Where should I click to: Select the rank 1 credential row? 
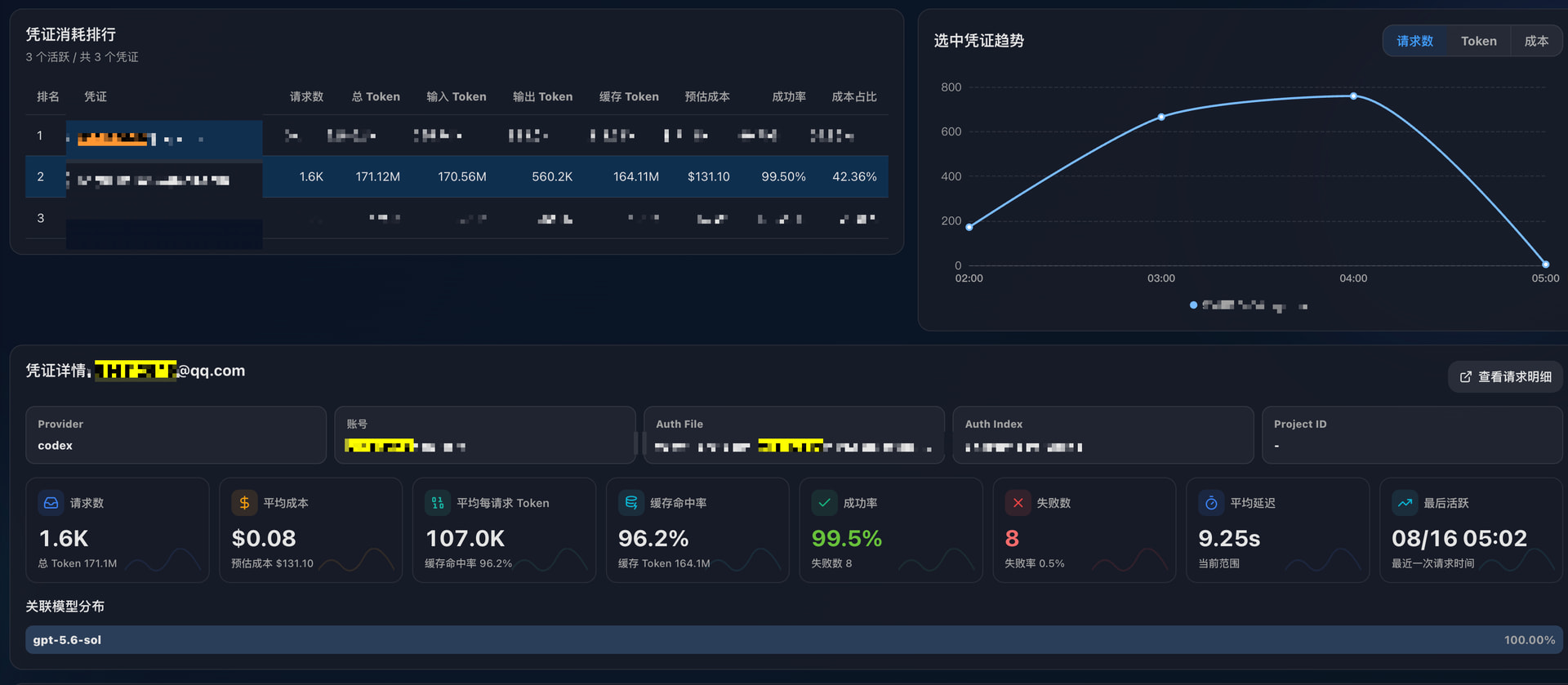457,136
